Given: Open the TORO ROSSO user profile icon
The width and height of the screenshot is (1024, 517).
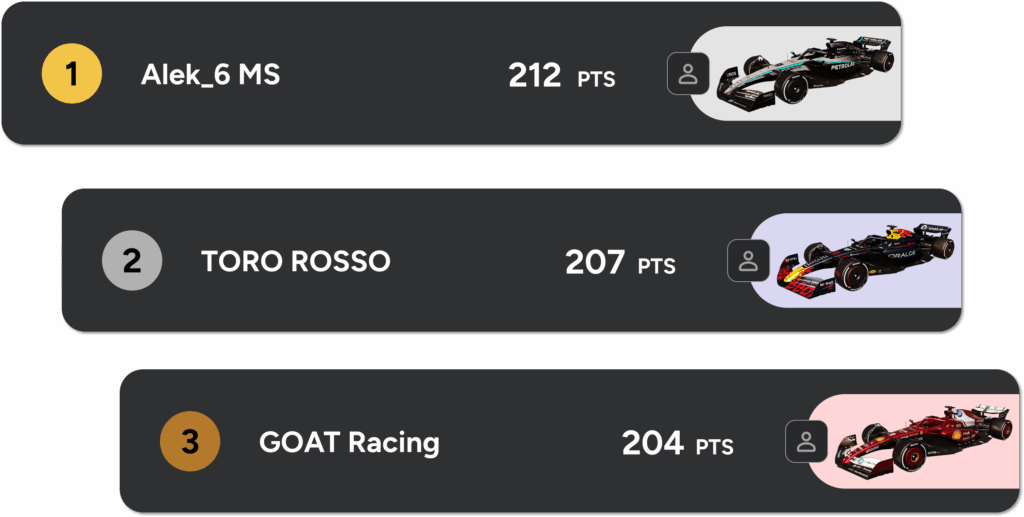Looking at the screenshot, I should coord(748,260).
